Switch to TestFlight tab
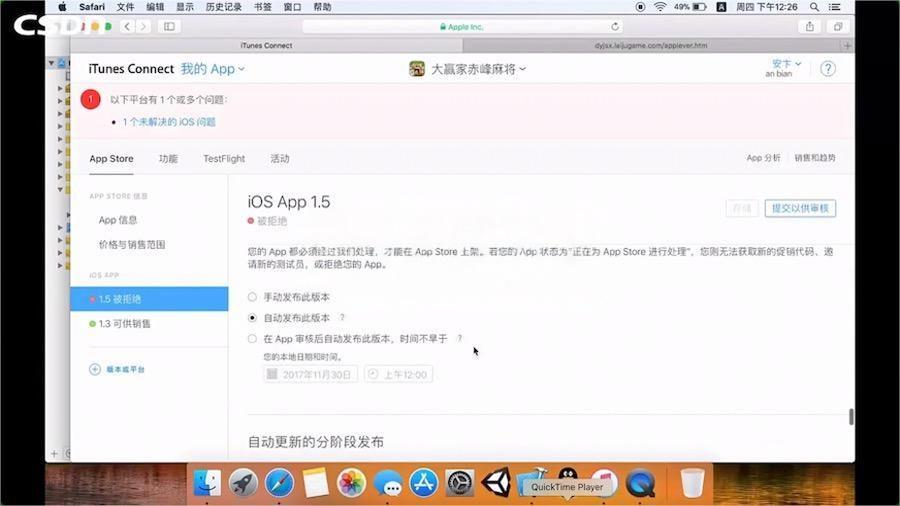This screenshot has height=506, width=900. tap(224, 158)
